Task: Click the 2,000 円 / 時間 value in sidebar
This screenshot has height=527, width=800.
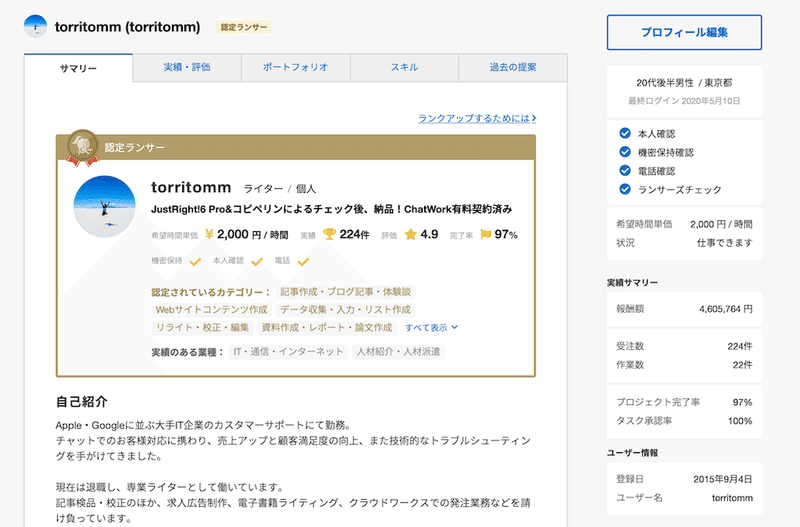Action: click(721, 224)
